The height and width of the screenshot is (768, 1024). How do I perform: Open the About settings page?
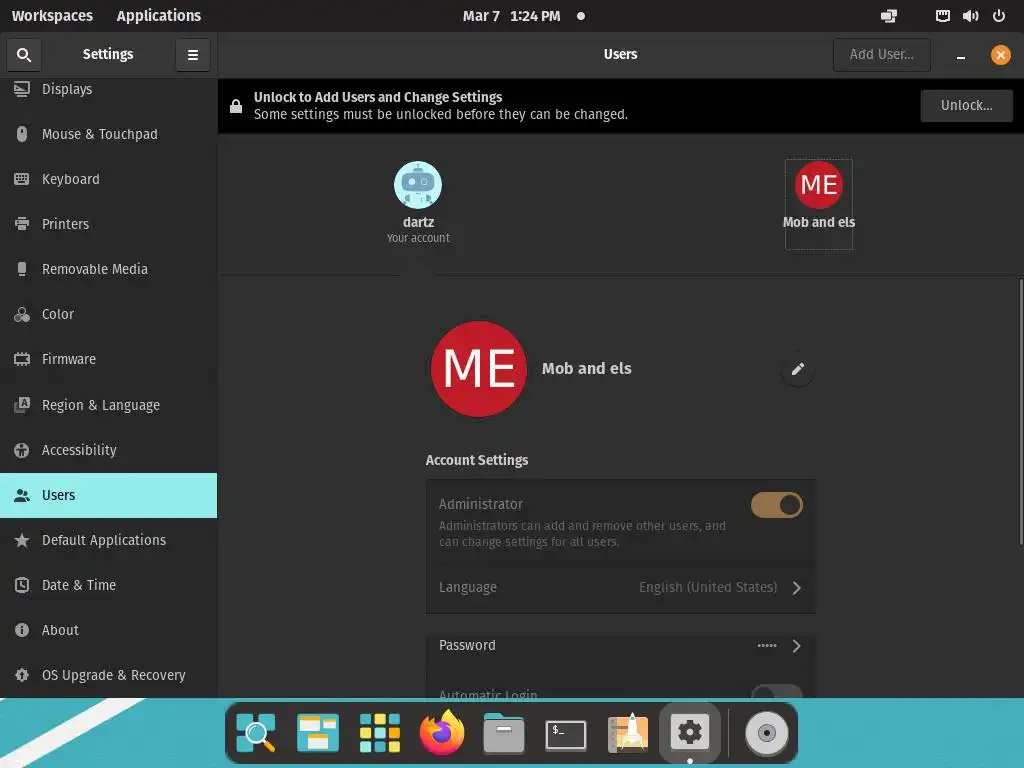coord(108,630)
